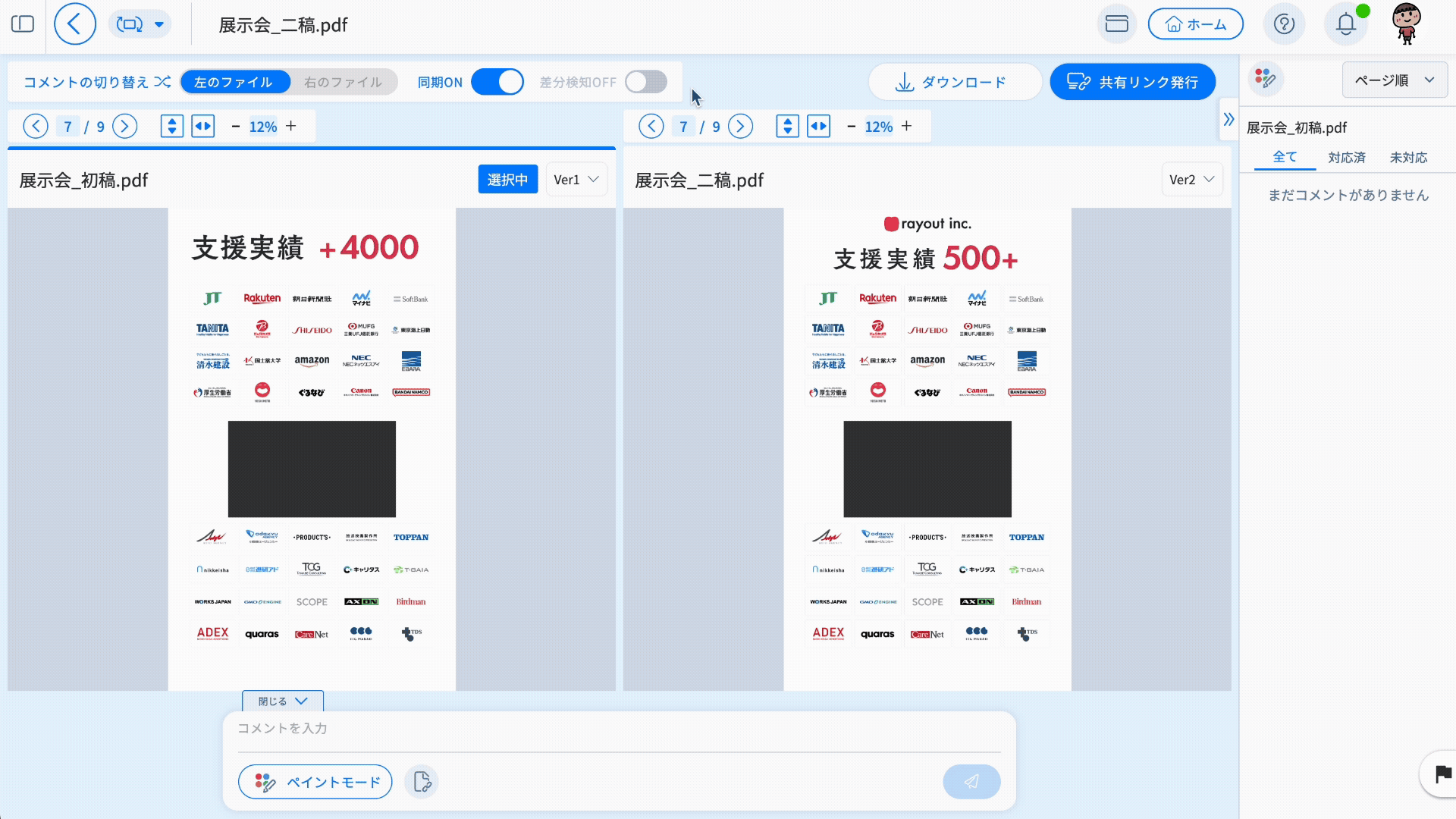
Task: Click the 共有リンク発行 button
Action: (1132, 82)
